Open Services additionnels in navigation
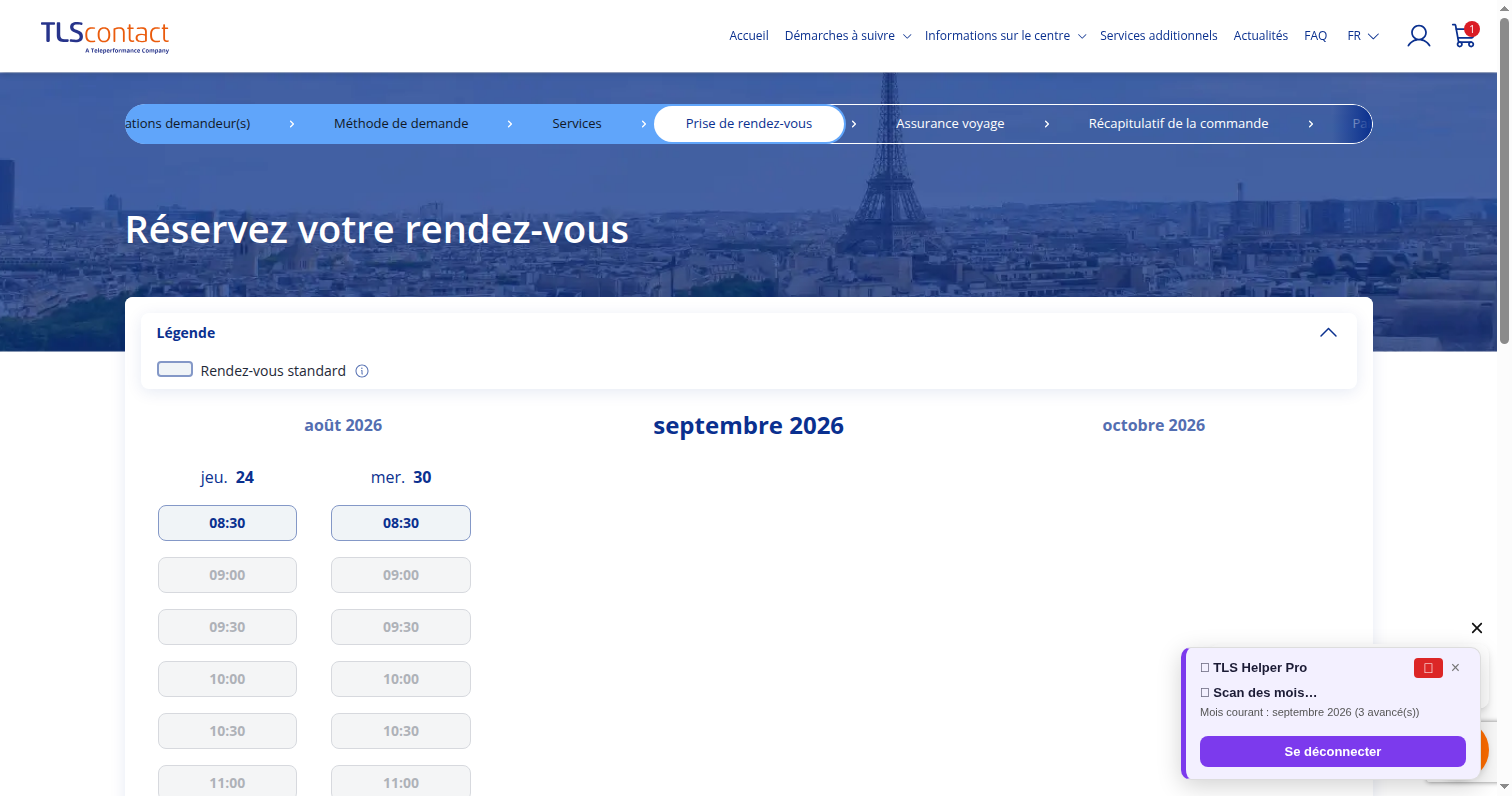1512x796 pixels. [1158, 36]
